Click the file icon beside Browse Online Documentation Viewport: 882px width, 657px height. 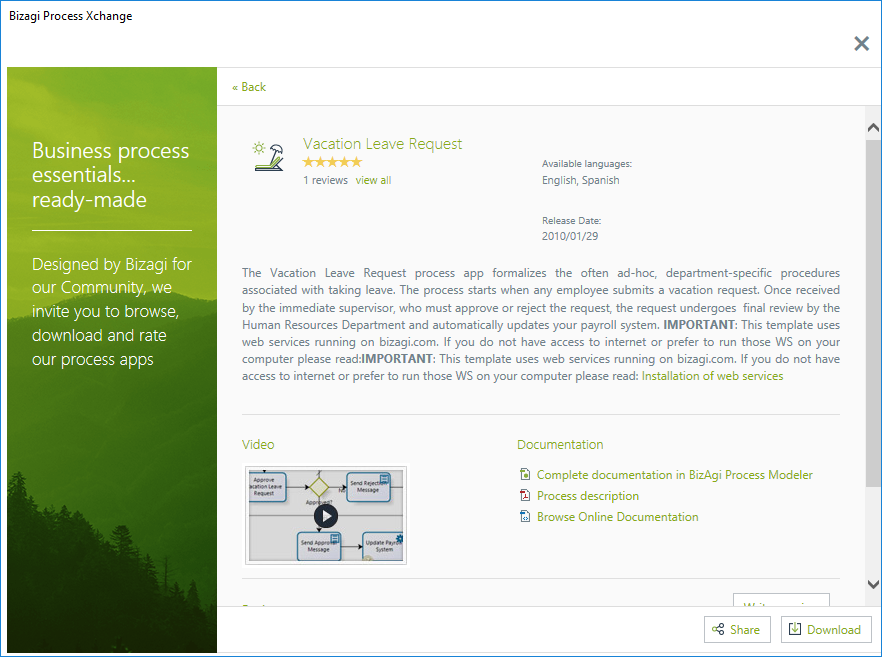tap(525, 516)
